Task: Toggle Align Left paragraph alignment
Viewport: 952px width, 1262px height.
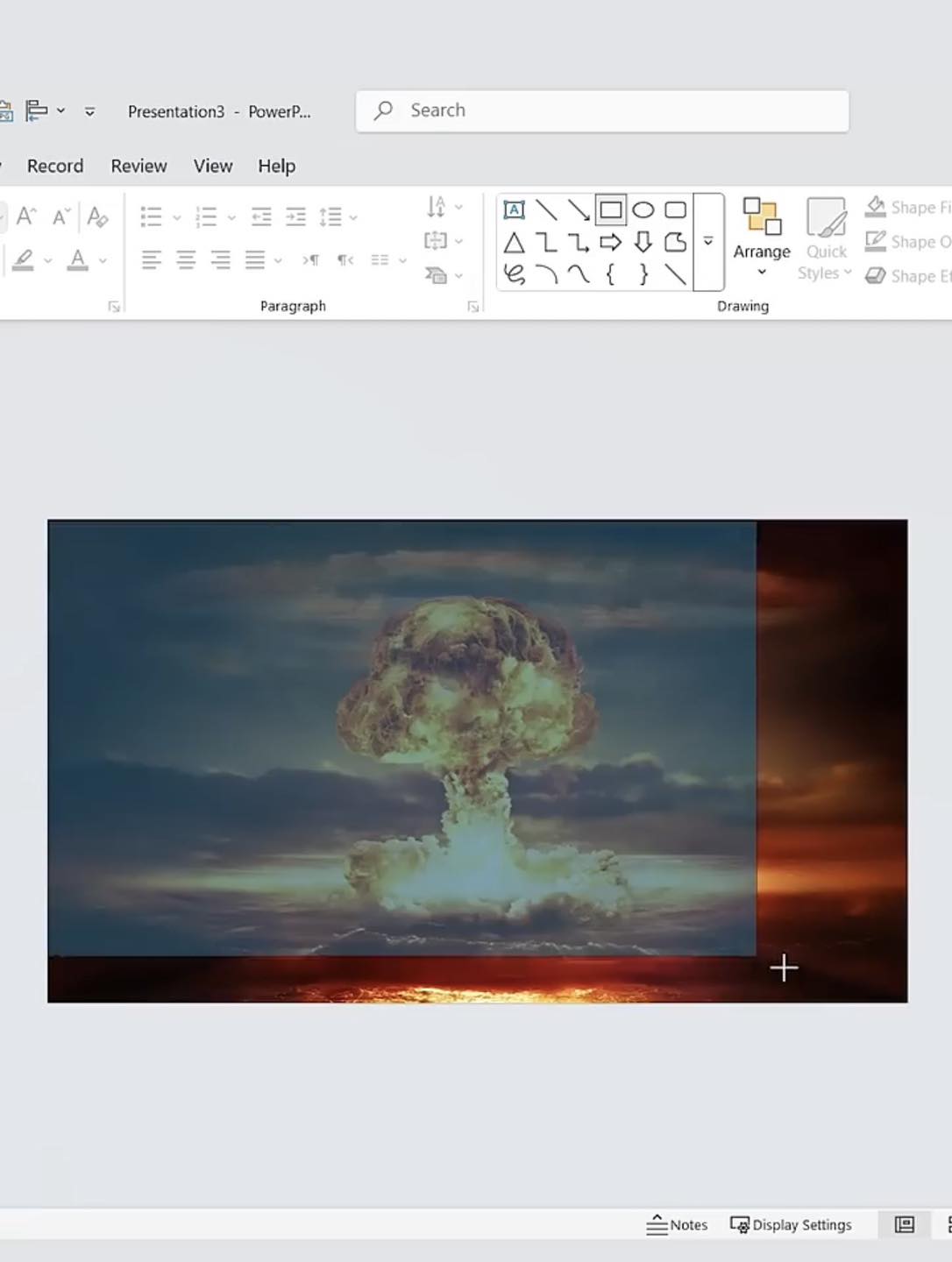Action: coord(152,259)
